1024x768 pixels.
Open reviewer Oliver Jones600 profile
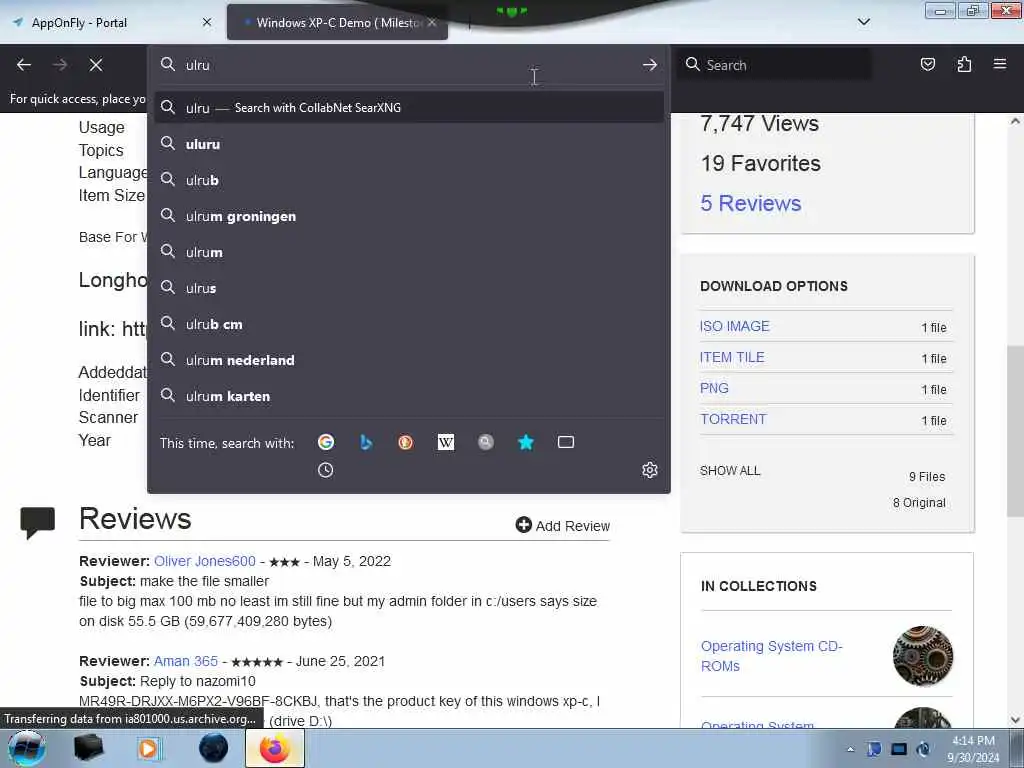pyautogui.click(x=204, y=561)
